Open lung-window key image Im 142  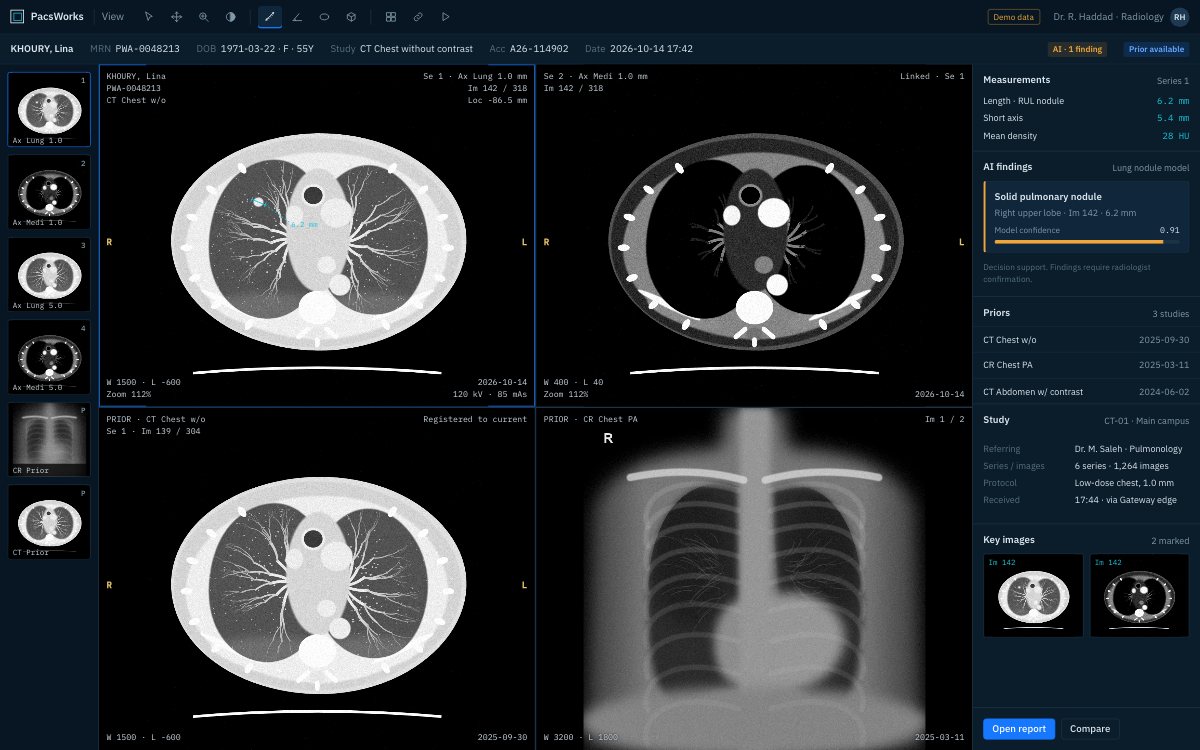coord(1033,596)
